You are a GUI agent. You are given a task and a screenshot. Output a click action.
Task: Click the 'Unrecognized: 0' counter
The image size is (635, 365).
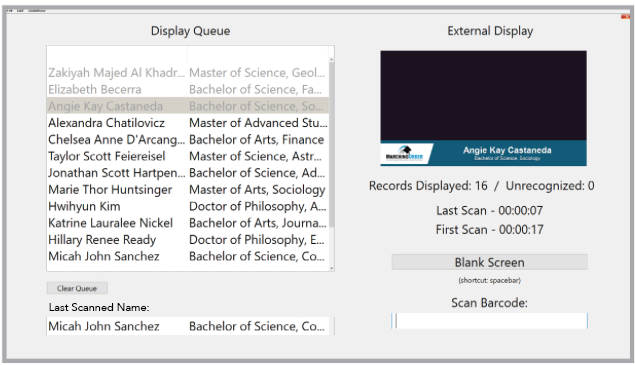(x=550, y=186)
